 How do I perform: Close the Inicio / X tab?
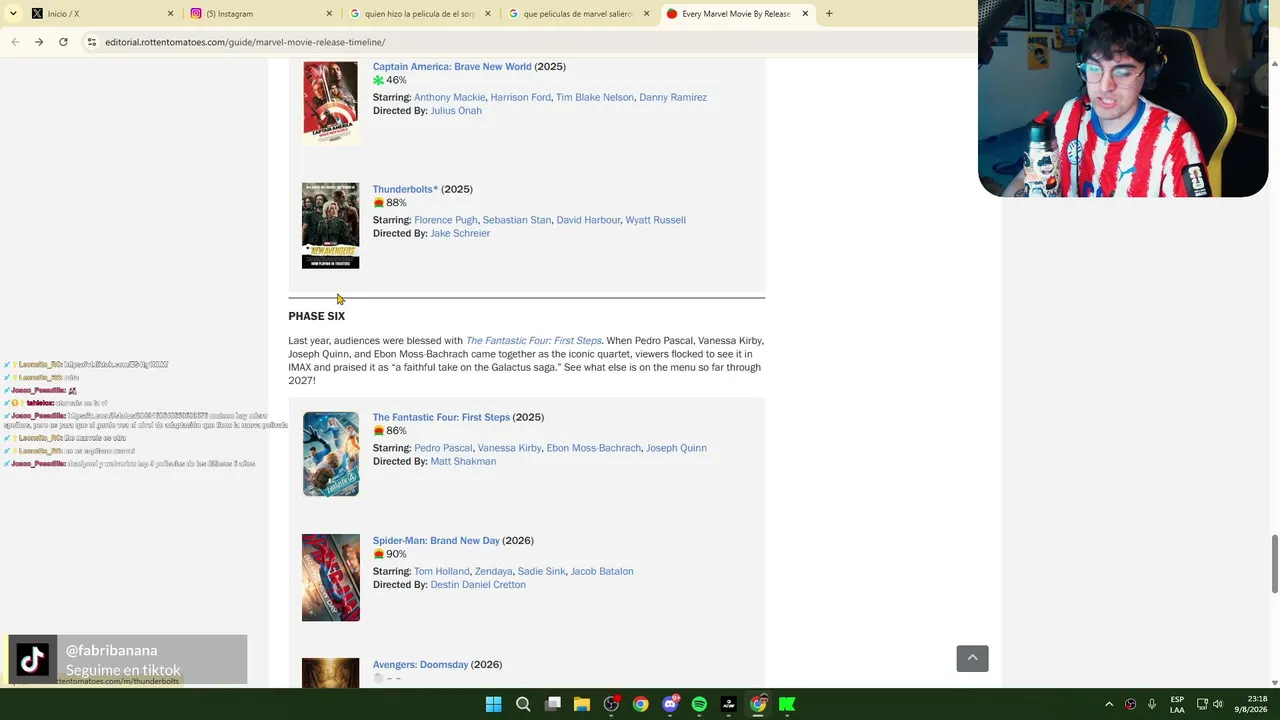pos(170,14)
